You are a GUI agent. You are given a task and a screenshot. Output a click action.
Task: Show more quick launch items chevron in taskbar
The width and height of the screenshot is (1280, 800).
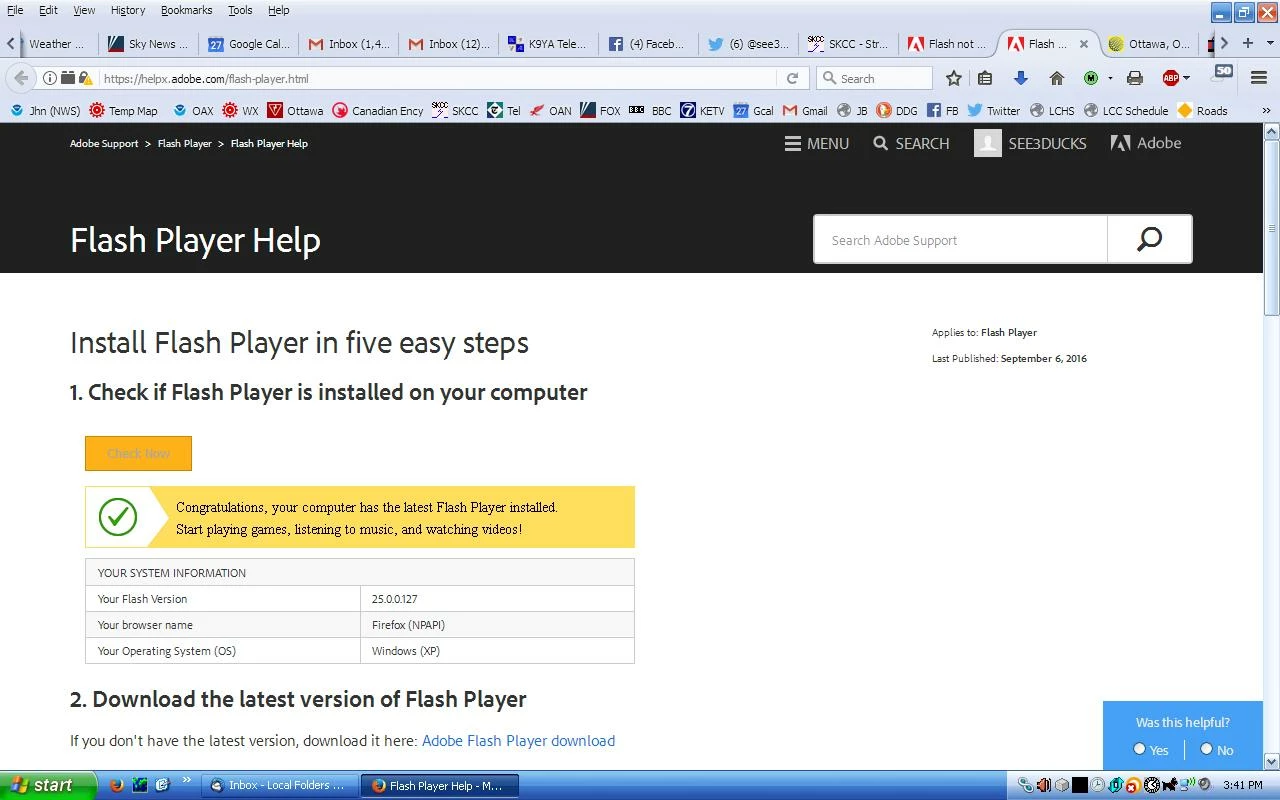pos(187,781)
